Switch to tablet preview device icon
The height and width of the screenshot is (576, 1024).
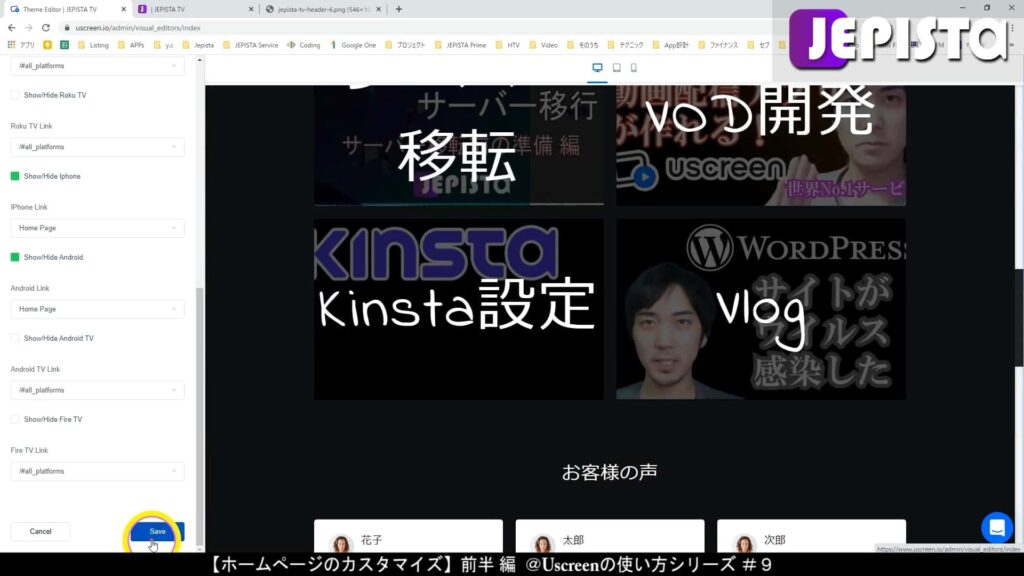click(x=616, y=67)
